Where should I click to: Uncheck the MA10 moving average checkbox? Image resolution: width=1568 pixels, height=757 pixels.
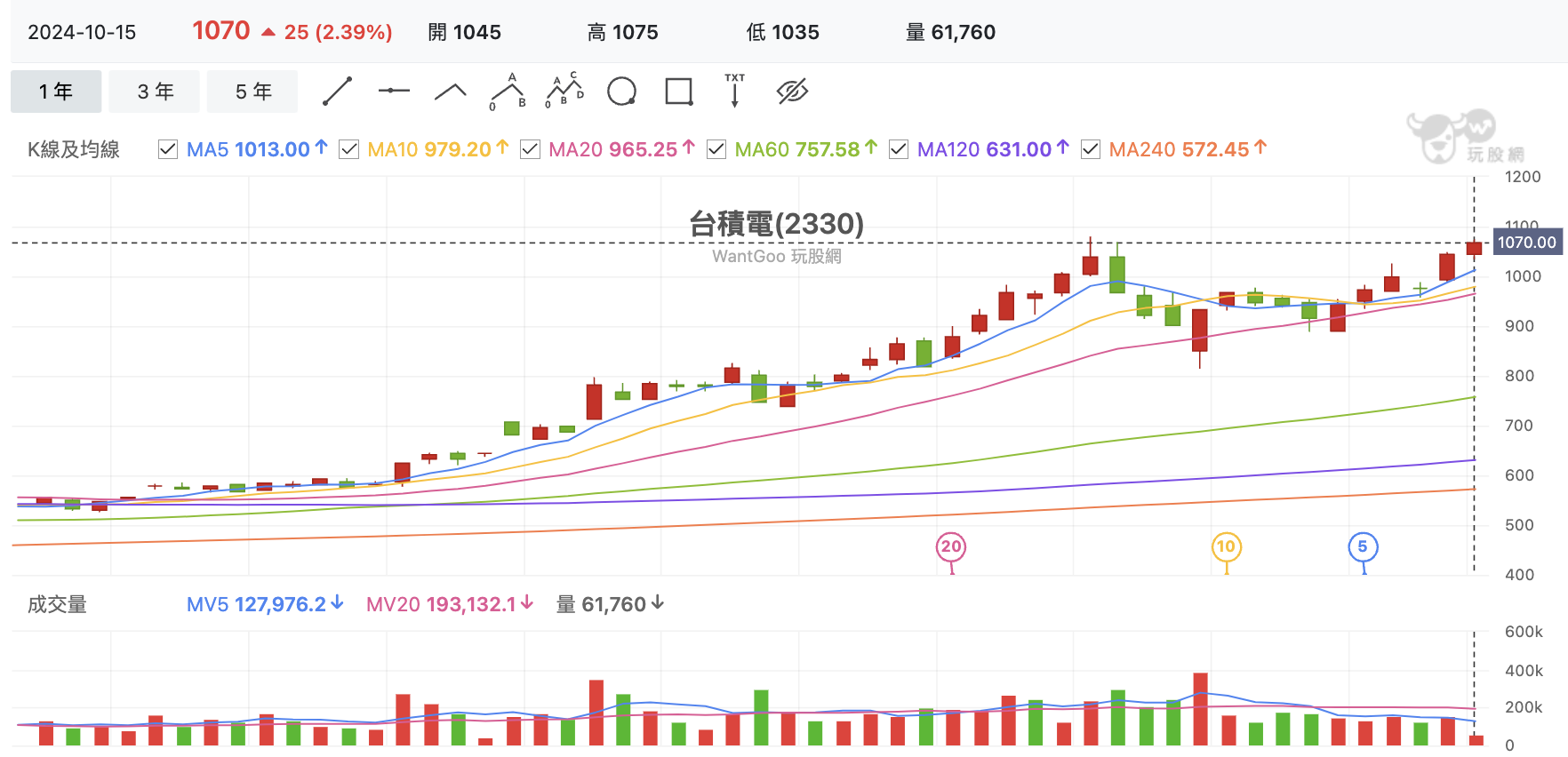tap(349, 149)
